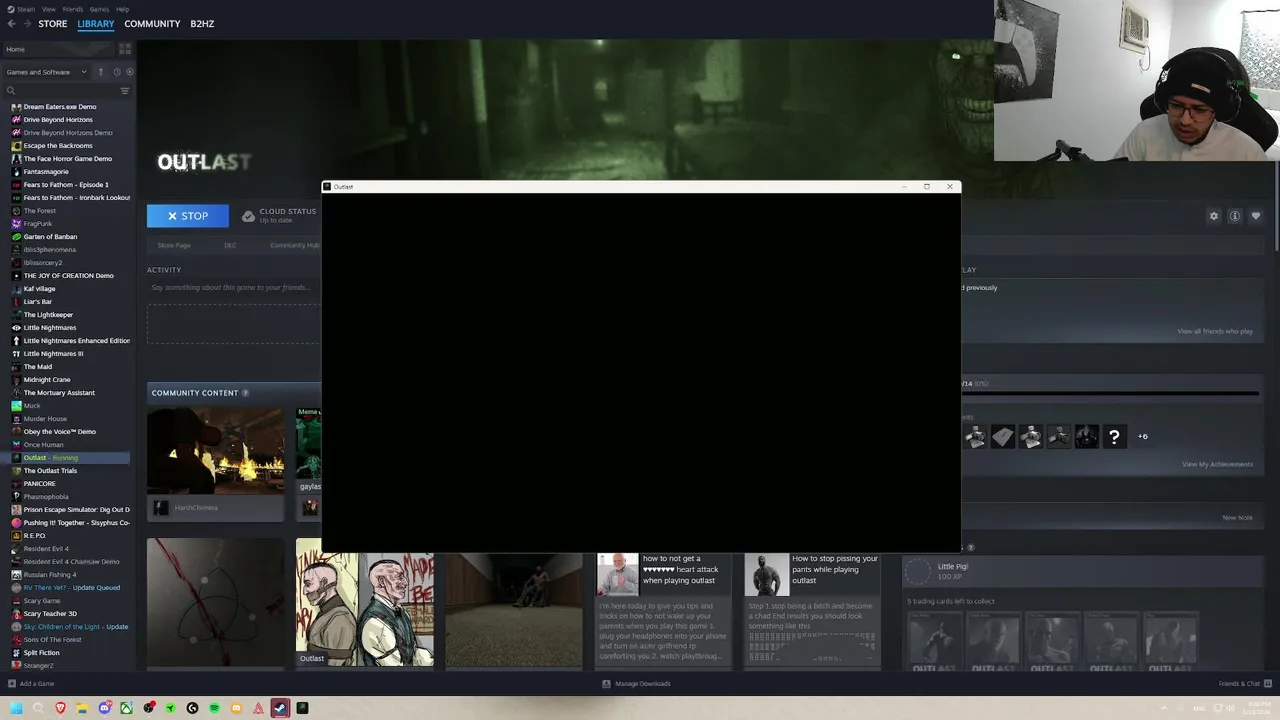Click the sort-ascending arrow in library filter
The image size is (1280, 720).
pos(100,72)
